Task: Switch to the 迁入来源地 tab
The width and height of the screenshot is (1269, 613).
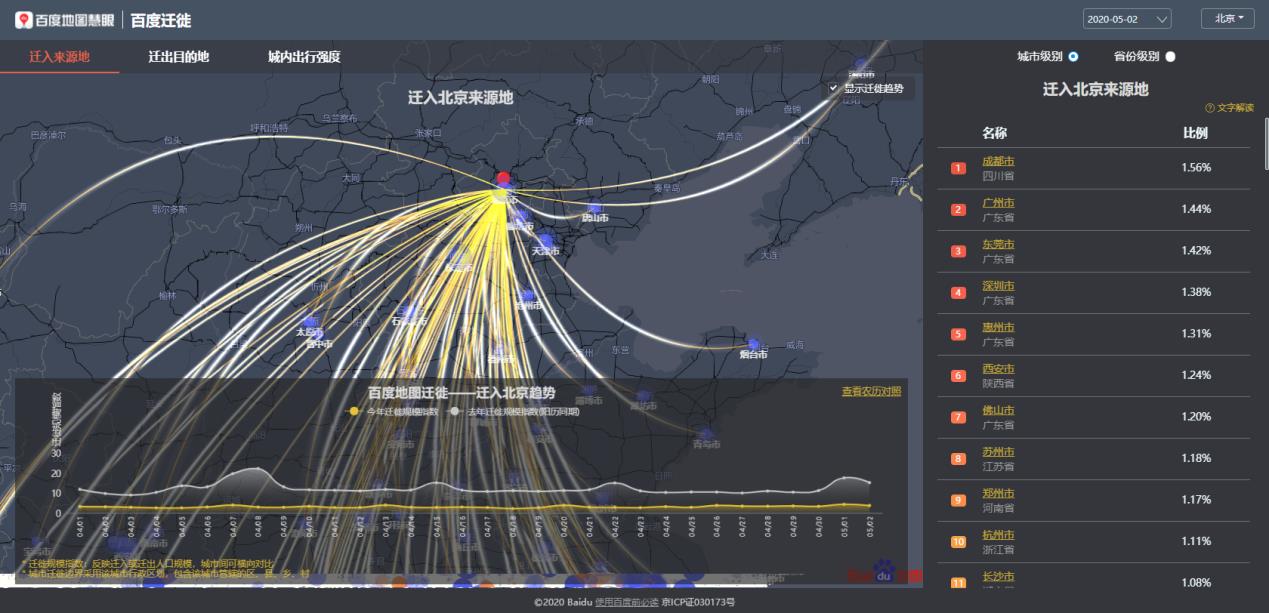Action: (59, 57)
